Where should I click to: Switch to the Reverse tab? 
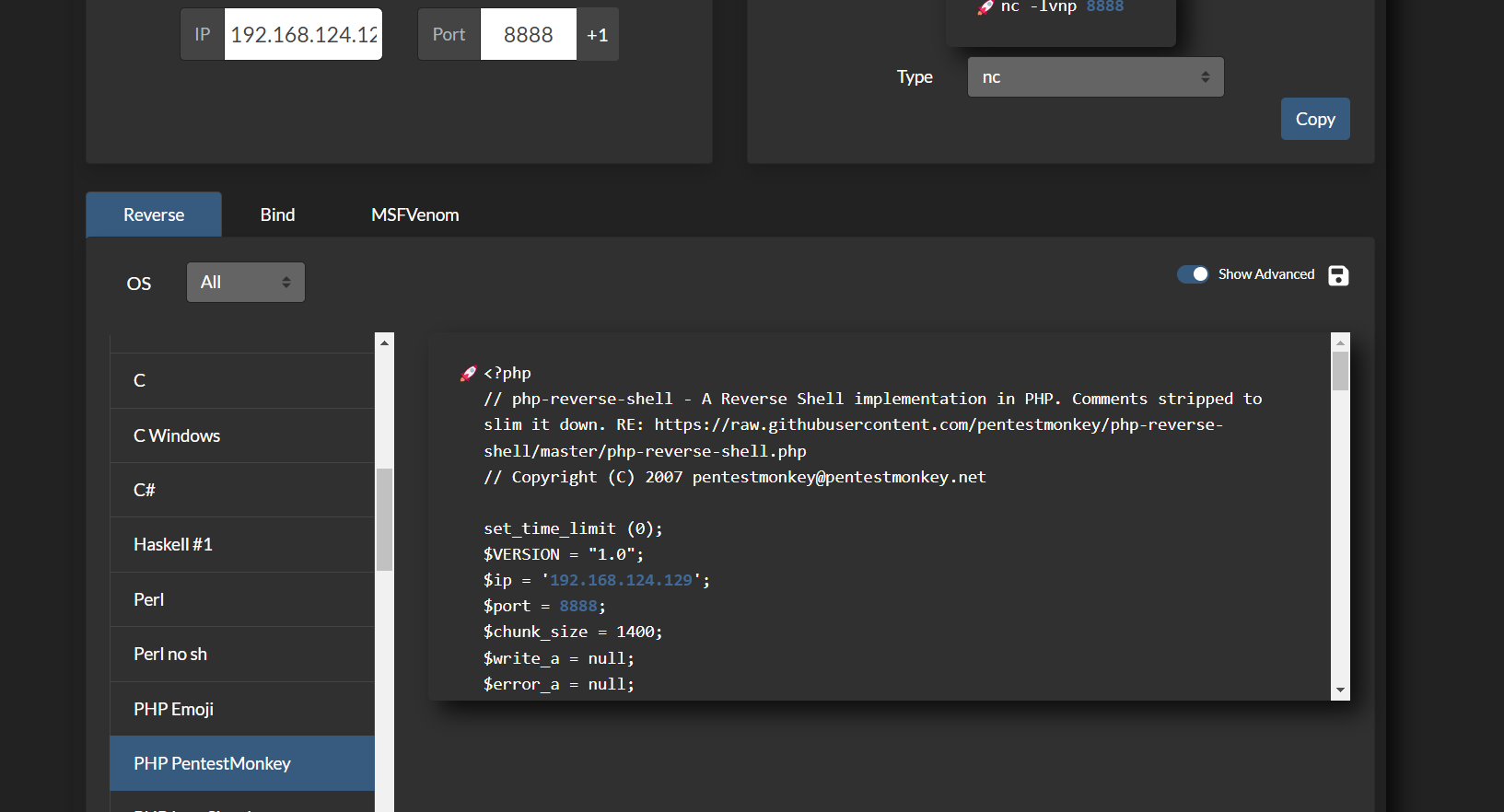(x=154, y=215)
